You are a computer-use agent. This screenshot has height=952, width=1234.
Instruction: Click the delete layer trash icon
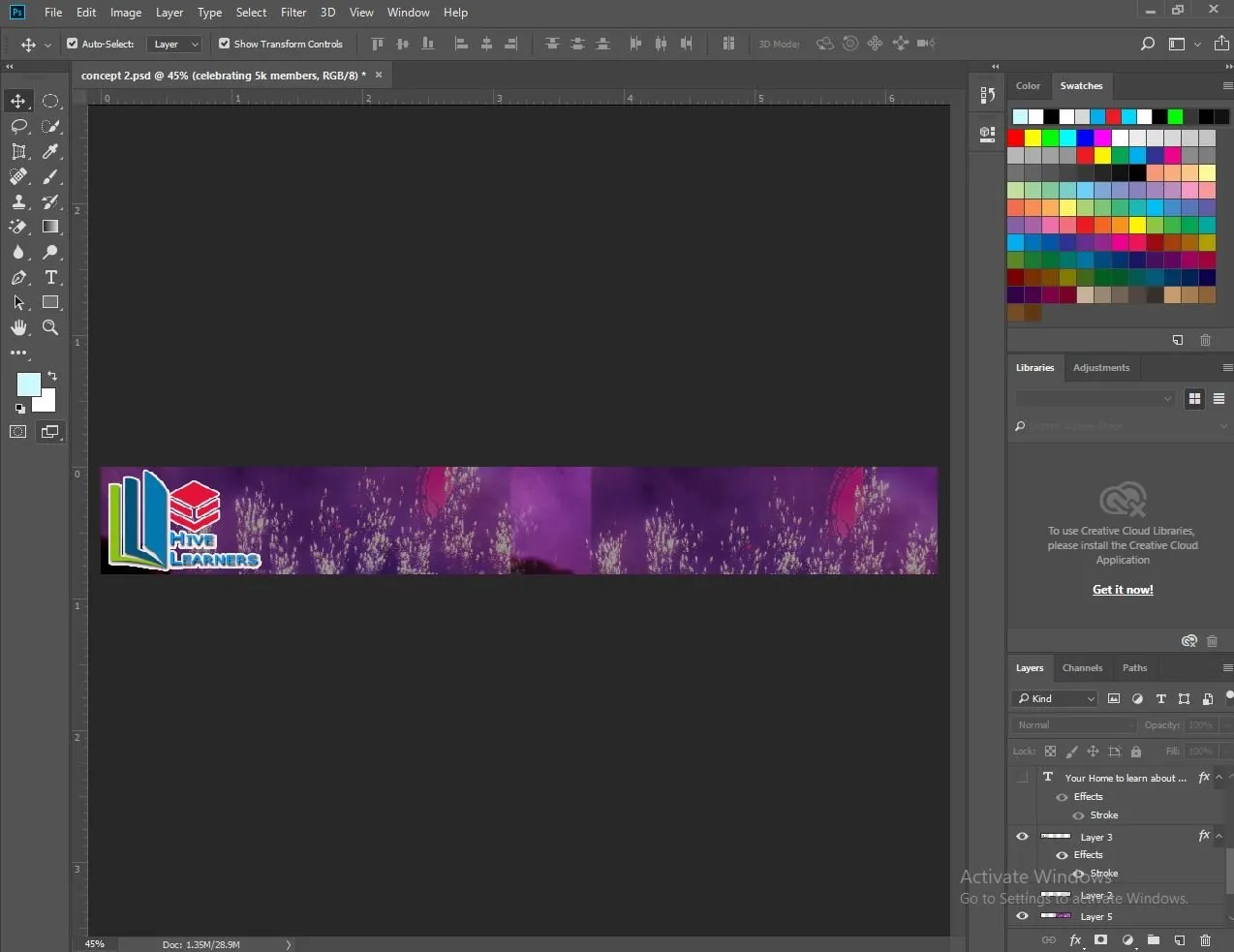click(x=1205, y=939)
